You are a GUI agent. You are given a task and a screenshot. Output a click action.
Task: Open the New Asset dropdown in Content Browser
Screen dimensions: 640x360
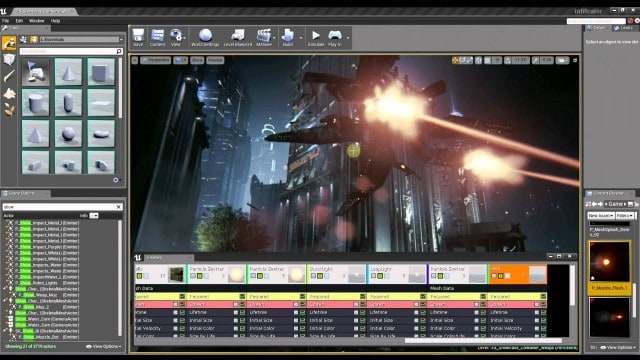(601, 215)
